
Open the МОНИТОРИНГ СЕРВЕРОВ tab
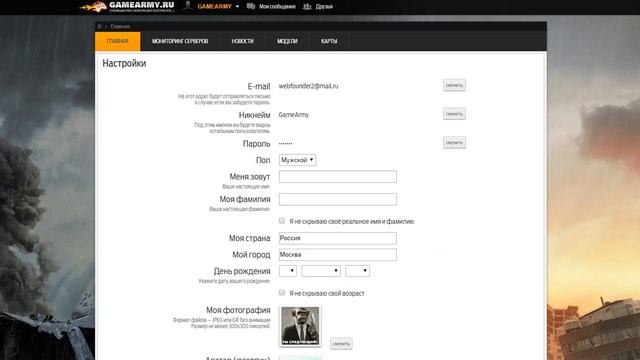coord(180,41)
